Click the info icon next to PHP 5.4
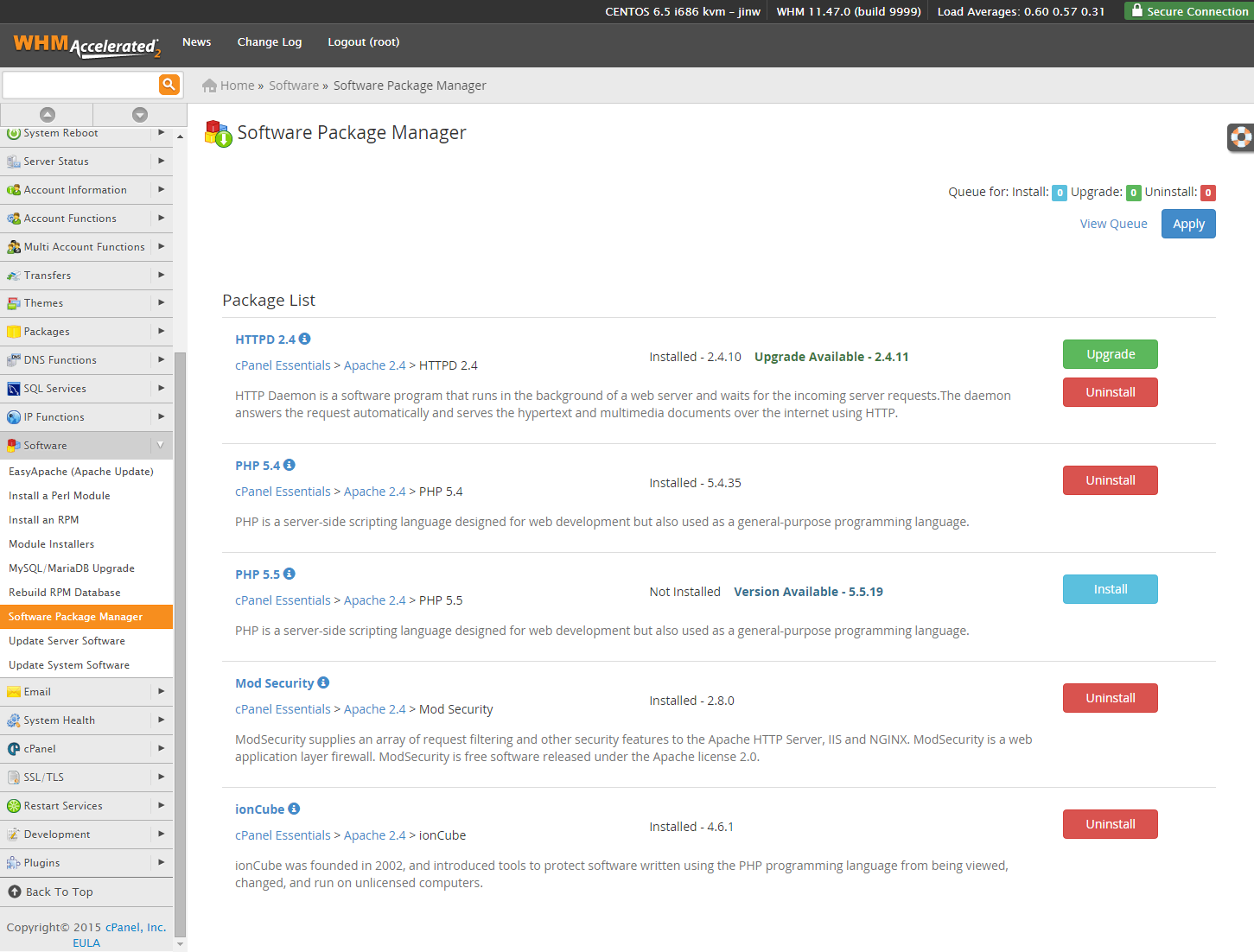The width and height of the screenshot is (1254, 952). (x=290, y=465)
